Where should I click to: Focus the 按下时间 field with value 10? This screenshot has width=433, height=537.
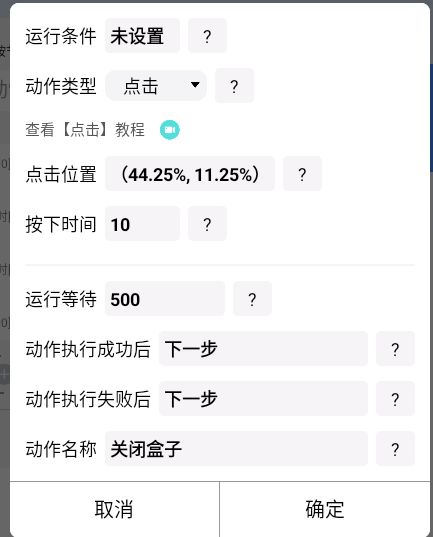coord(142,224)
